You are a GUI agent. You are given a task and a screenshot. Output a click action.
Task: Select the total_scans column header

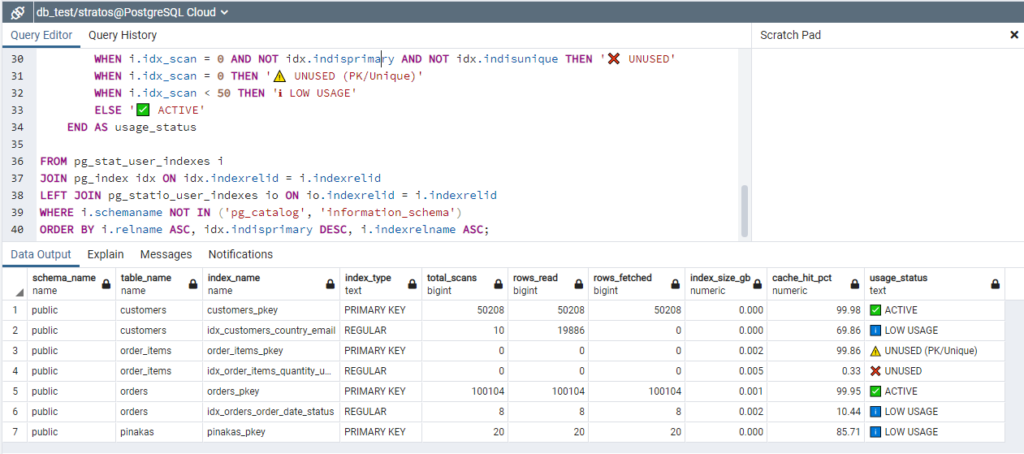(x=464, y=284)
